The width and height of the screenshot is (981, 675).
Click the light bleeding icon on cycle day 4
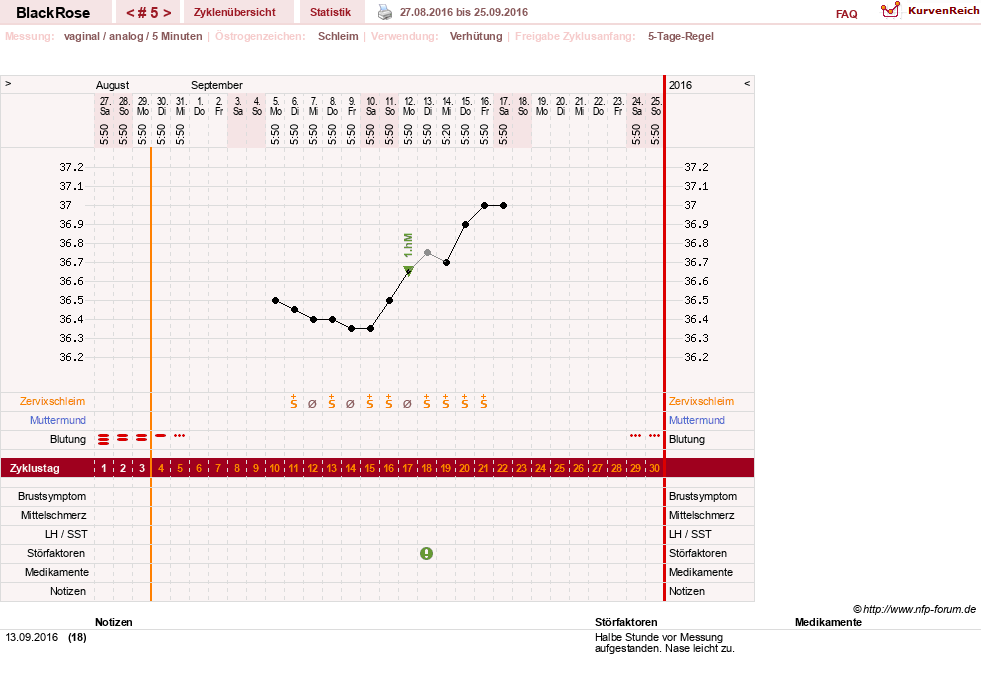point(161,435)
